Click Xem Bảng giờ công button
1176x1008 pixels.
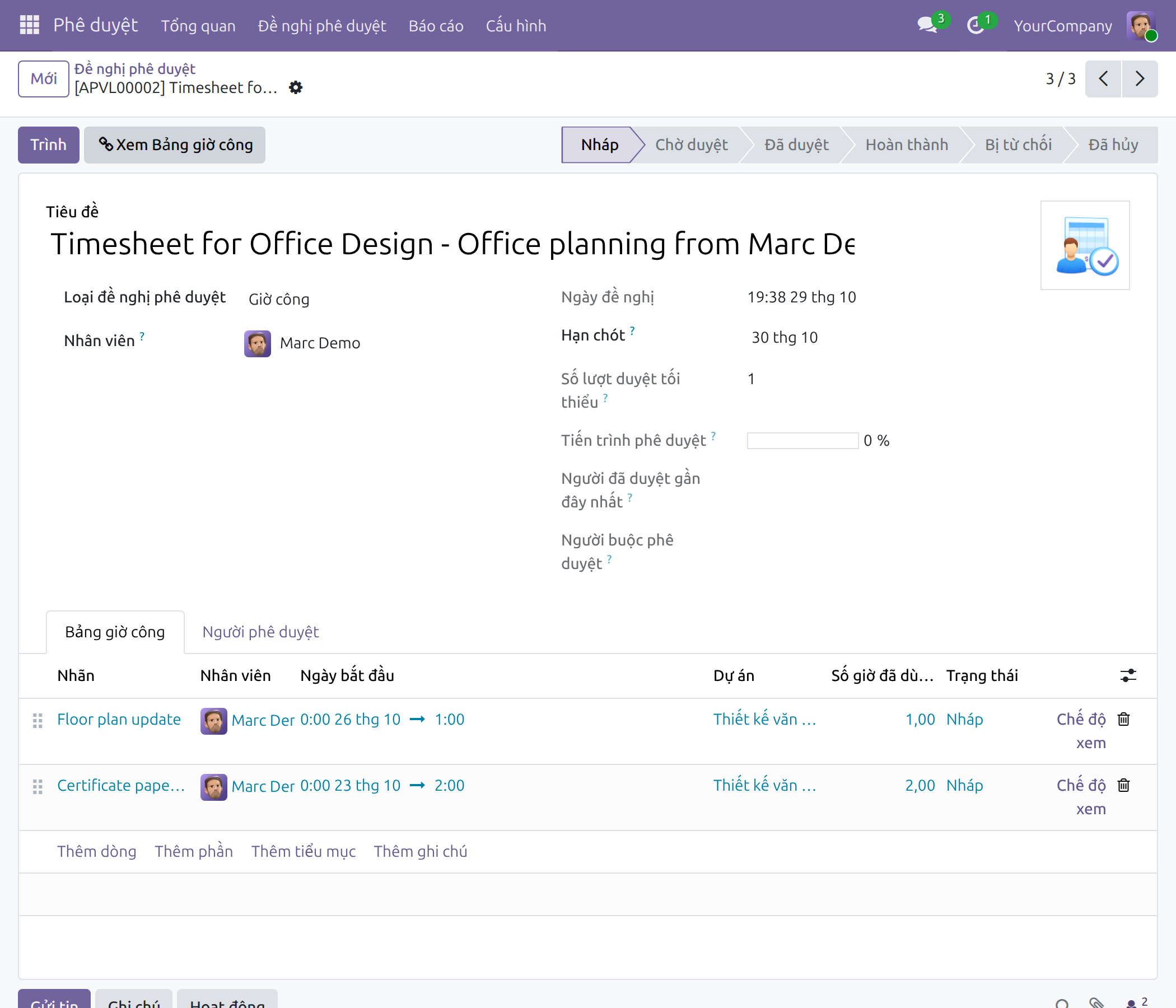pos(175,144)
